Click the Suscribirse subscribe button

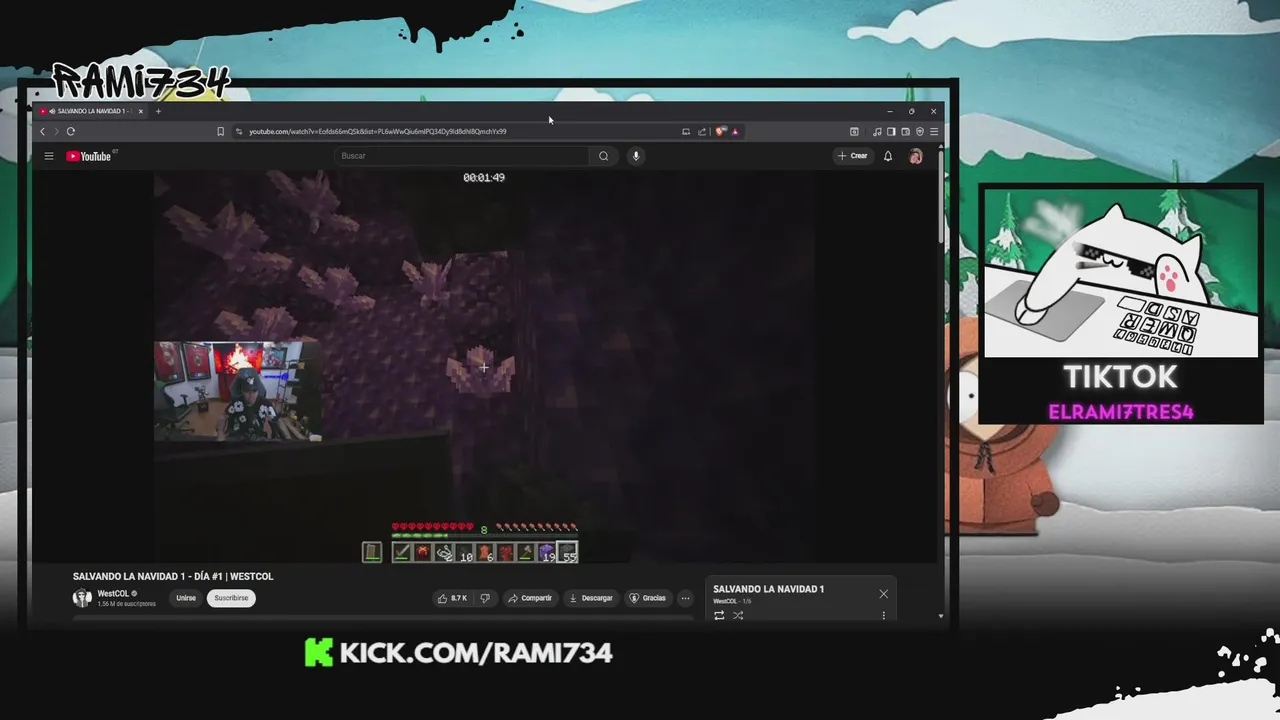click(x=231, y=598)
